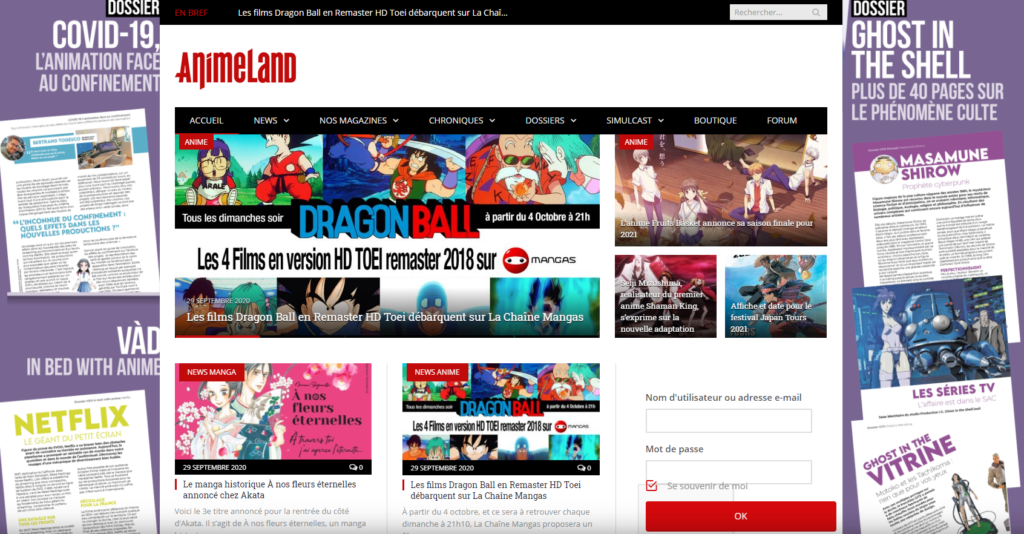
Task: Click the EN BREF label
Action: (191, 12)
